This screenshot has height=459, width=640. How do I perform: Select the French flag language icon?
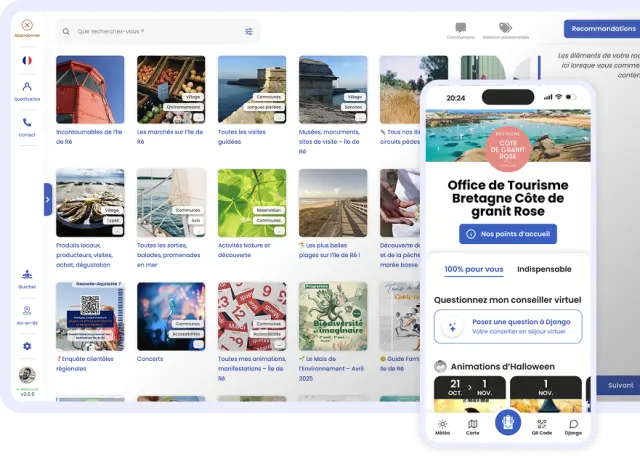[x=27, y=60]
